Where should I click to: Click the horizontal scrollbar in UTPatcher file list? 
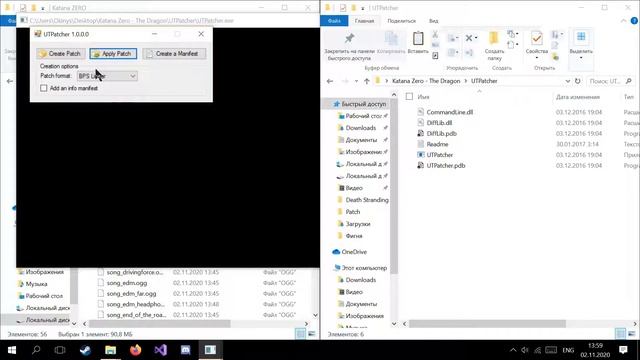tap(487, 324)
